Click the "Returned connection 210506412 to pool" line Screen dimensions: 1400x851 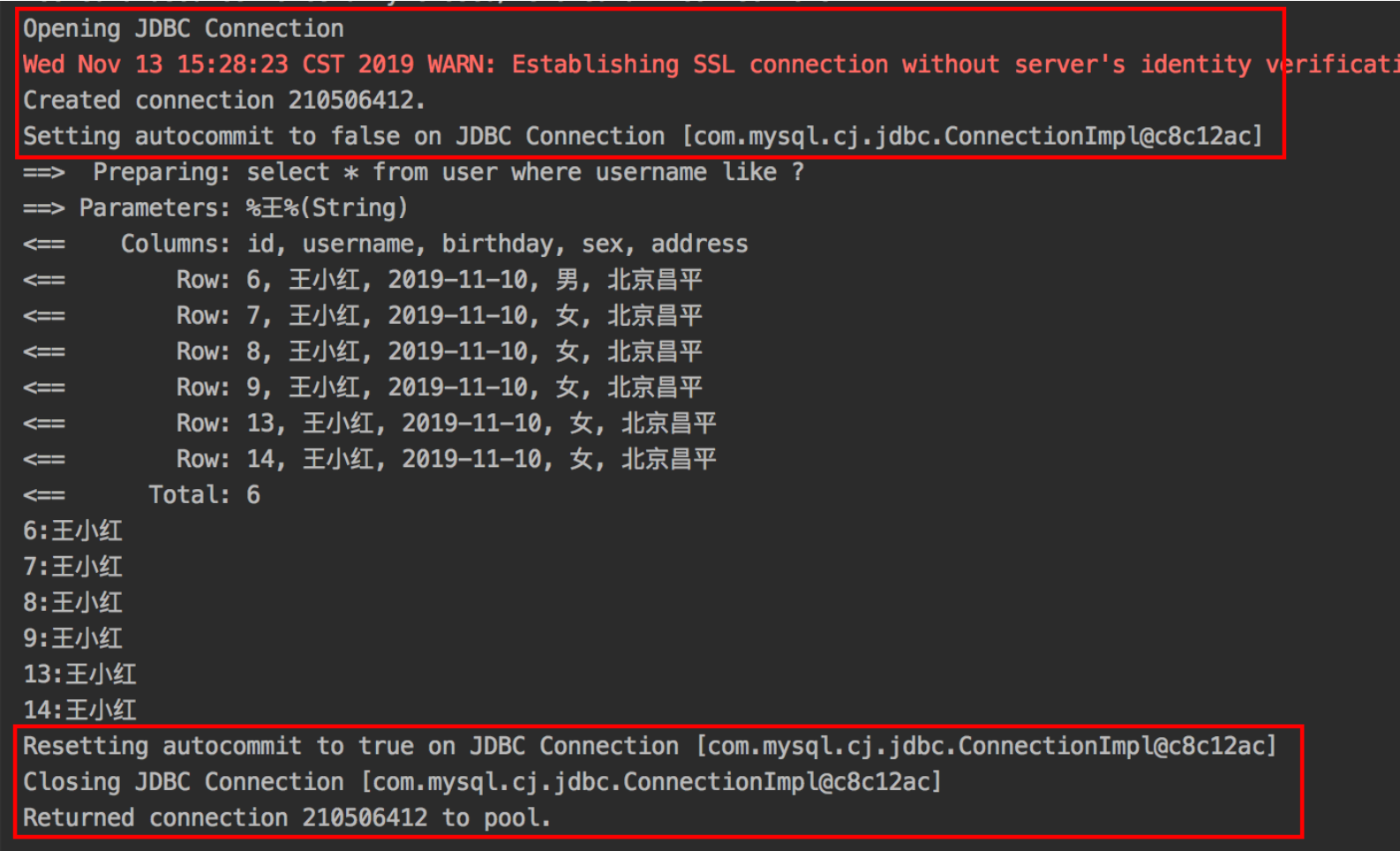(287, 818)
